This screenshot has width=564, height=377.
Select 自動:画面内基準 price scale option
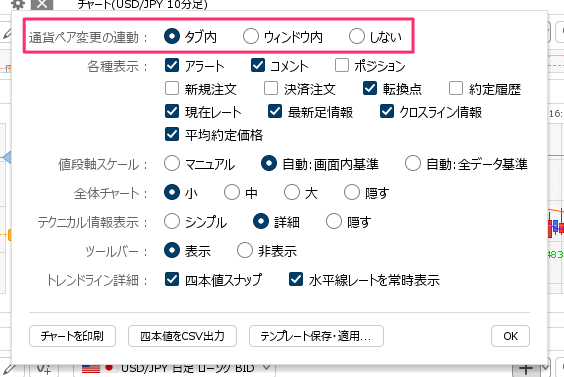coord(269,164)
